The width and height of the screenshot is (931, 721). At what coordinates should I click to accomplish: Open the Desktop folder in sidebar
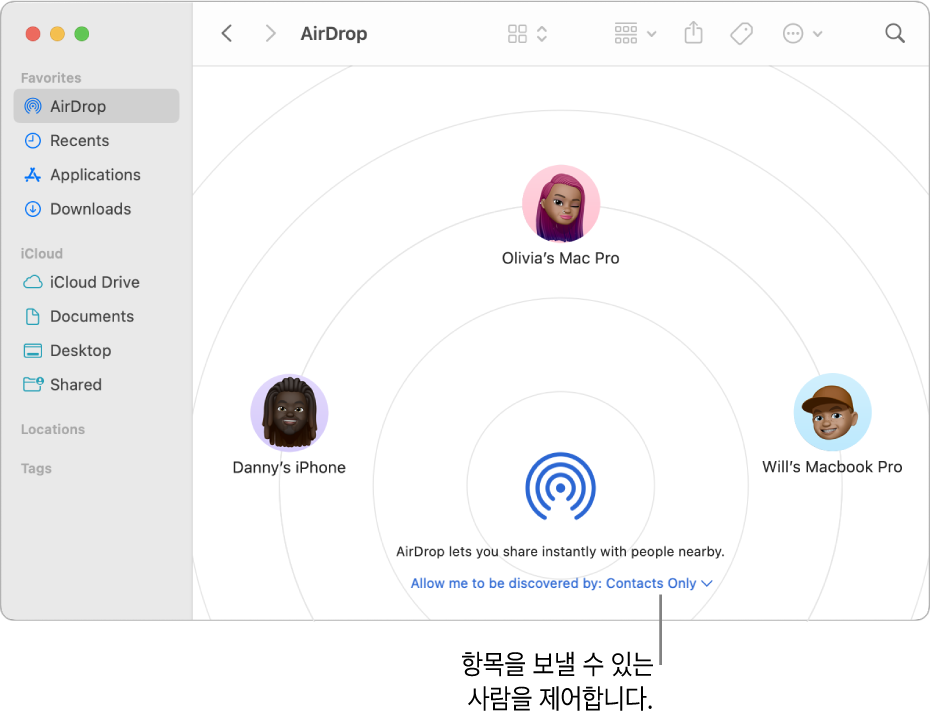pyautogui.click(x=80, y=350)
